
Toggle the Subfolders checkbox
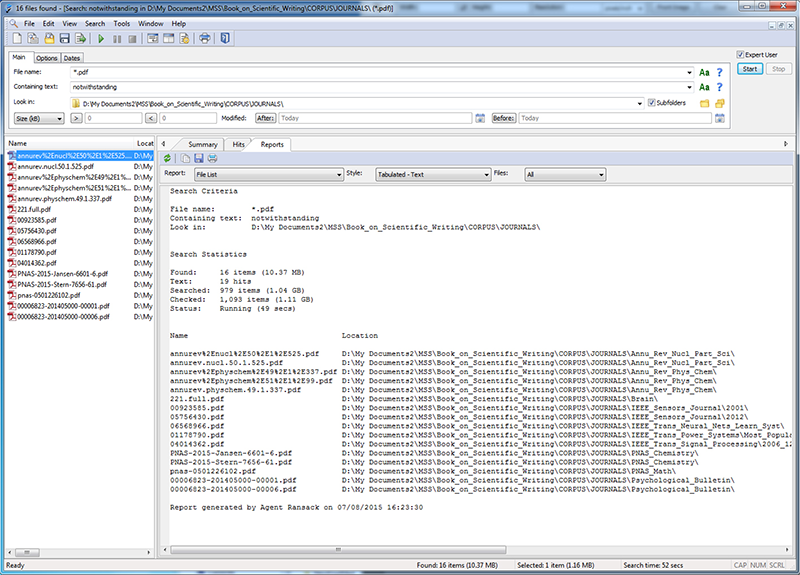pyautogui.click(x=649, y=103)
